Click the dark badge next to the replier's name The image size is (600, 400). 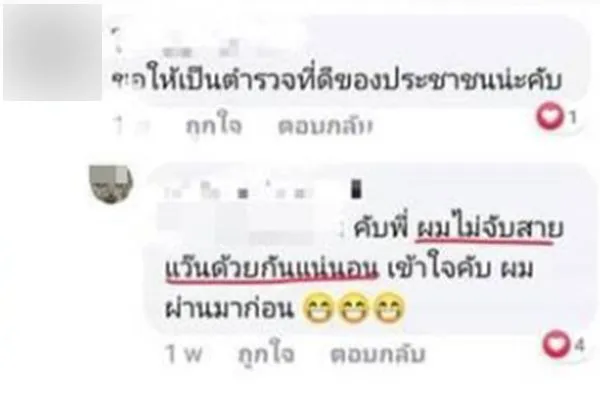click(356, 189)
